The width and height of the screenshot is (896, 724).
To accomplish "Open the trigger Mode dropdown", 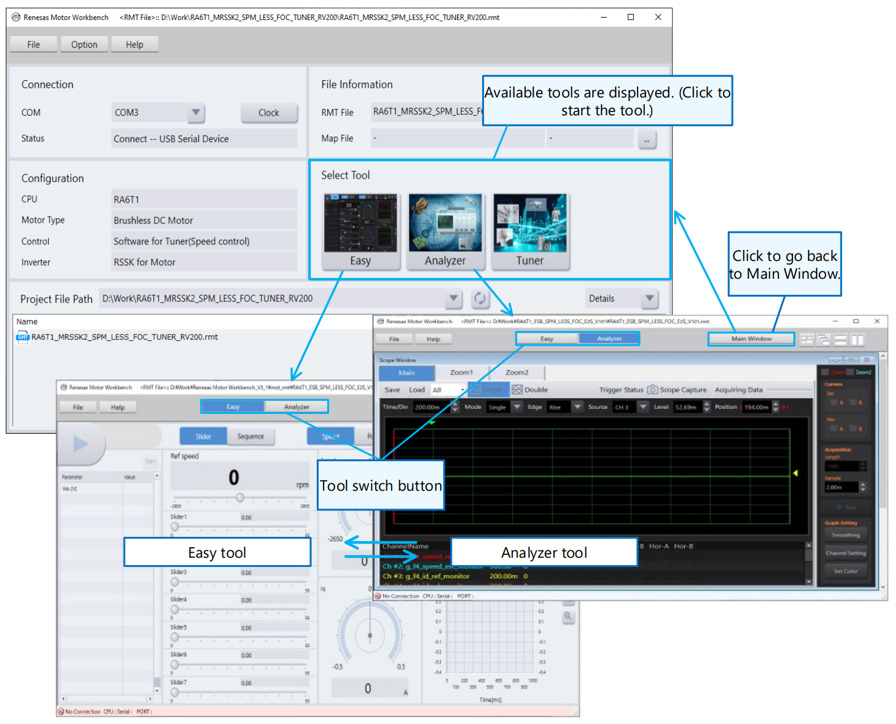I will pos(517,407).
